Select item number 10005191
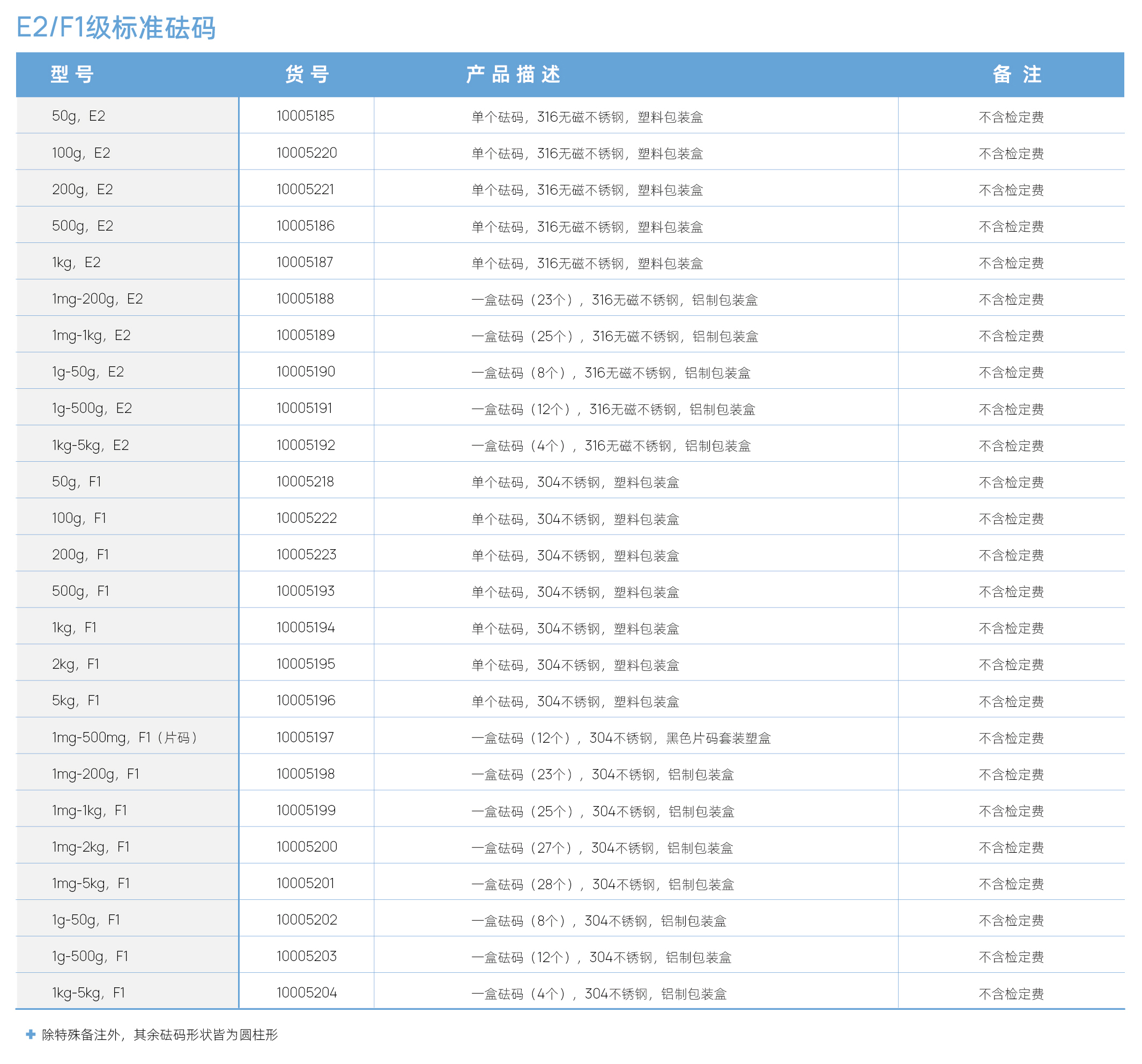1142x1064 pixels. (x=305, y=409)
